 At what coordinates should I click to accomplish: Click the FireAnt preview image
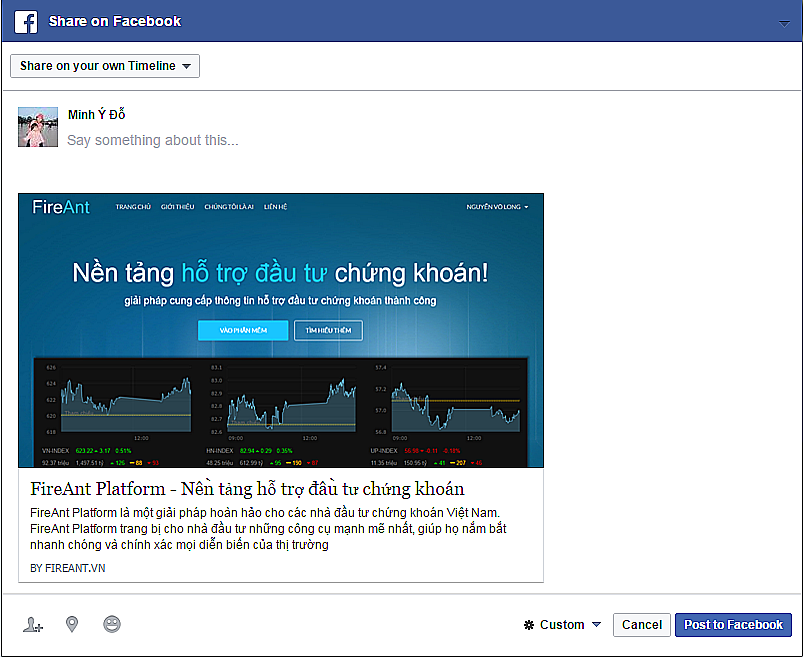click(x=281, y=330)
